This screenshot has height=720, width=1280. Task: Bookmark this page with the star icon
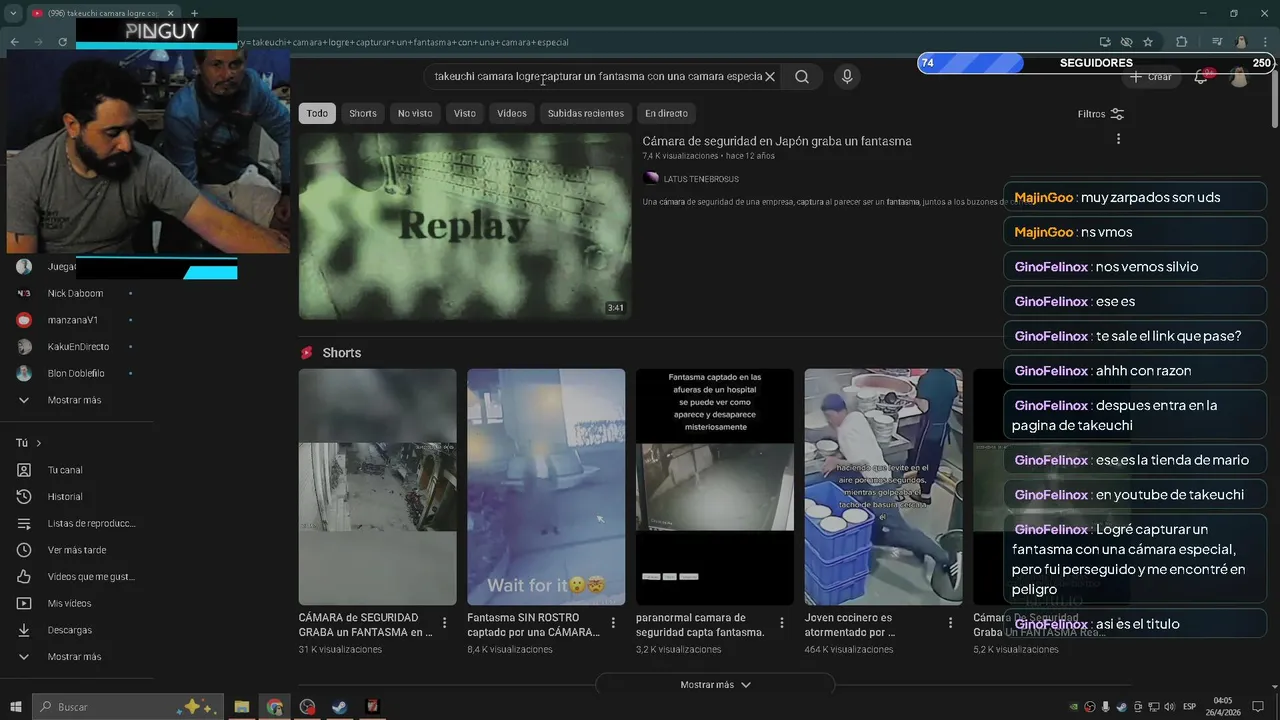point(1148,42)
